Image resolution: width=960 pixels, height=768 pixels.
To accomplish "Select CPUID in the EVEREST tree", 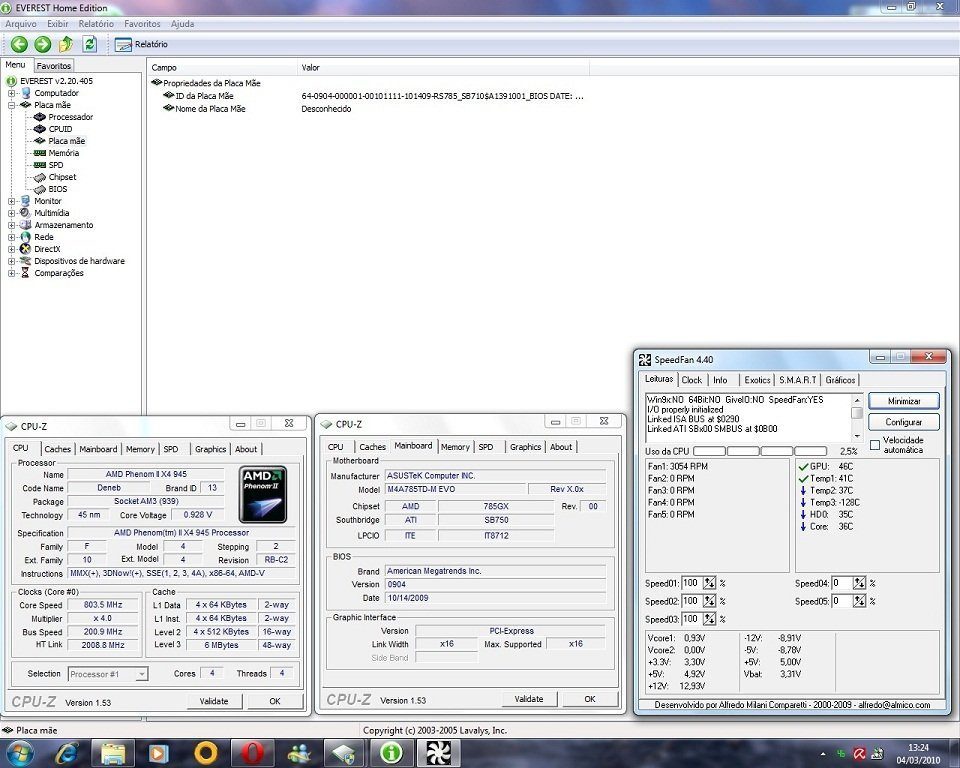I will (x=60, y=129).
